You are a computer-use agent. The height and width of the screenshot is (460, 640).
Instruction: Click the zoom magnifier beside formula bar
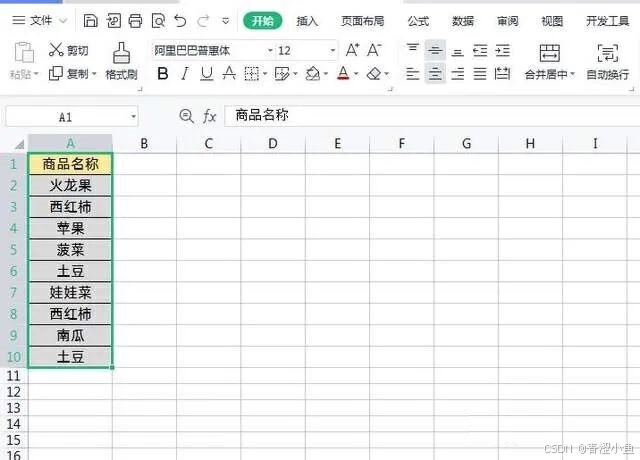tap(187, 116)
